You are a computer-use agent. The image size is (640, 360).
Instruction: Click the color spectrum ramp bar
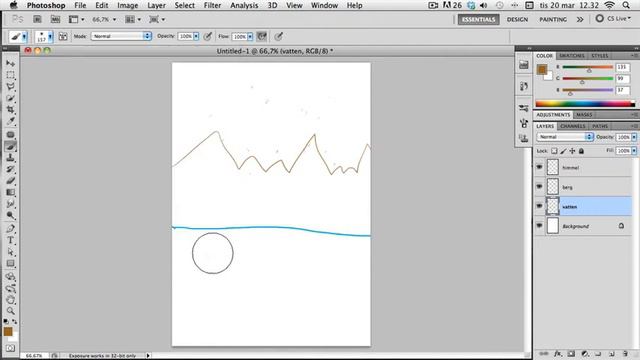coord(586,104)
